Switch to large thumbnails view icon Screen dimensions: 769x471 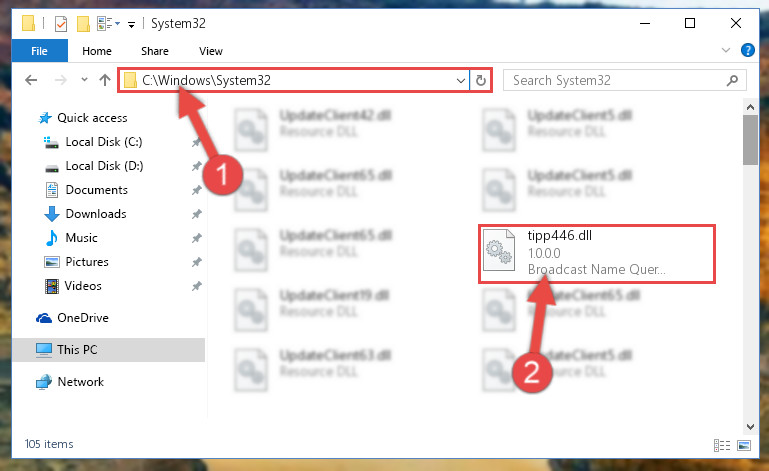pos(744,445)
